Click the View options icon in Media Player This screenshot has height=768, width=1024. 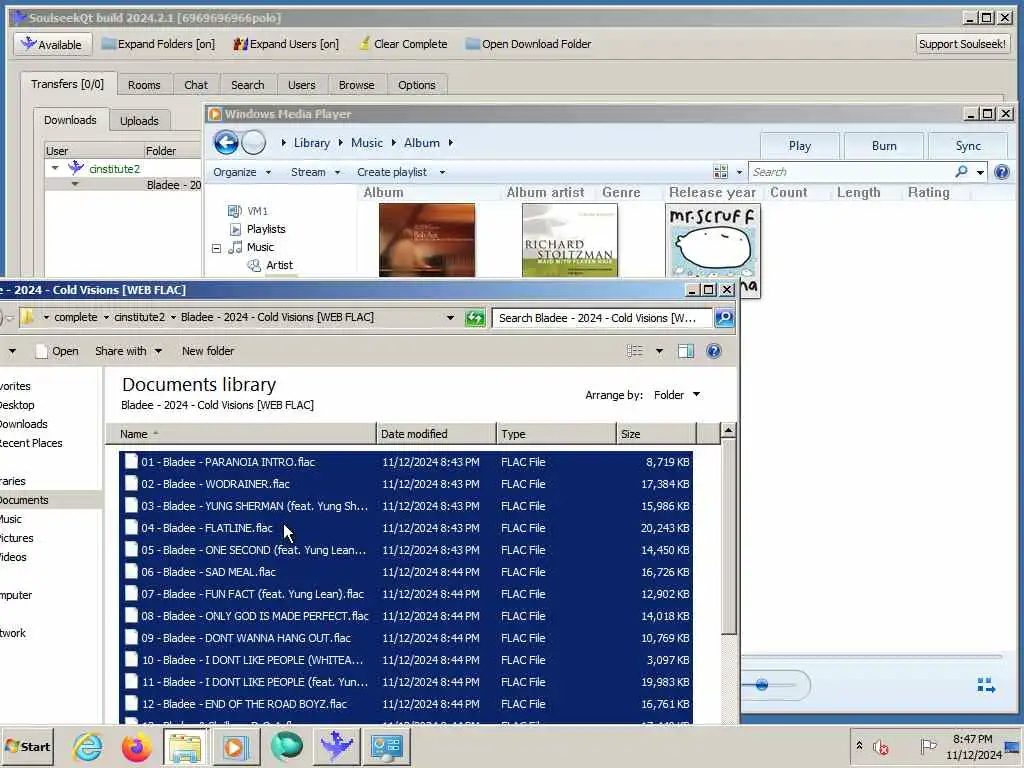[720, 172]
